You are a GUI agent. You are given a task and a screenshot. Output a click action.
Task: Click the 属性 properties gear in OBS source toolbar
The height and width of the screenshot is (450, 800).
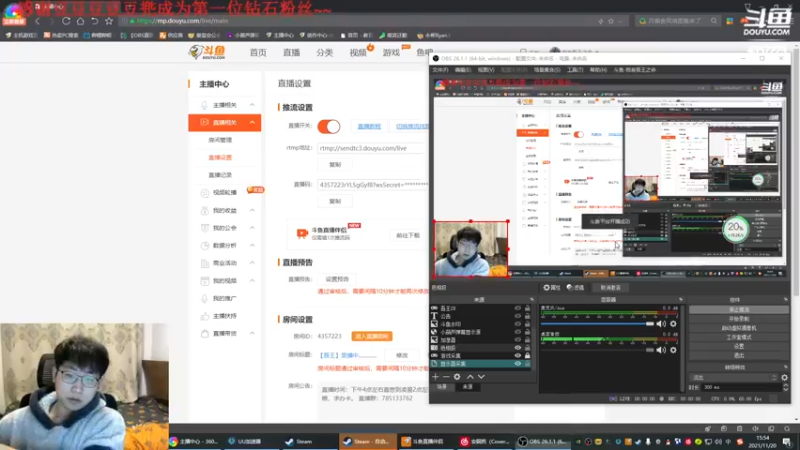click(552, 287)
